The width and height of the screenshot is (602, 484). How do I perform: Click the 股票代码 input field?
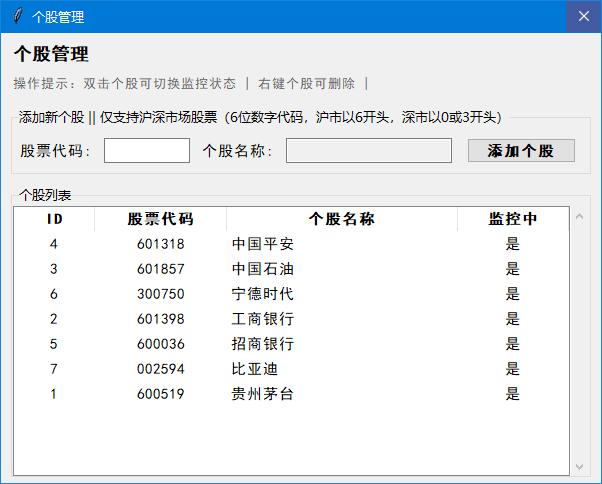146,151
